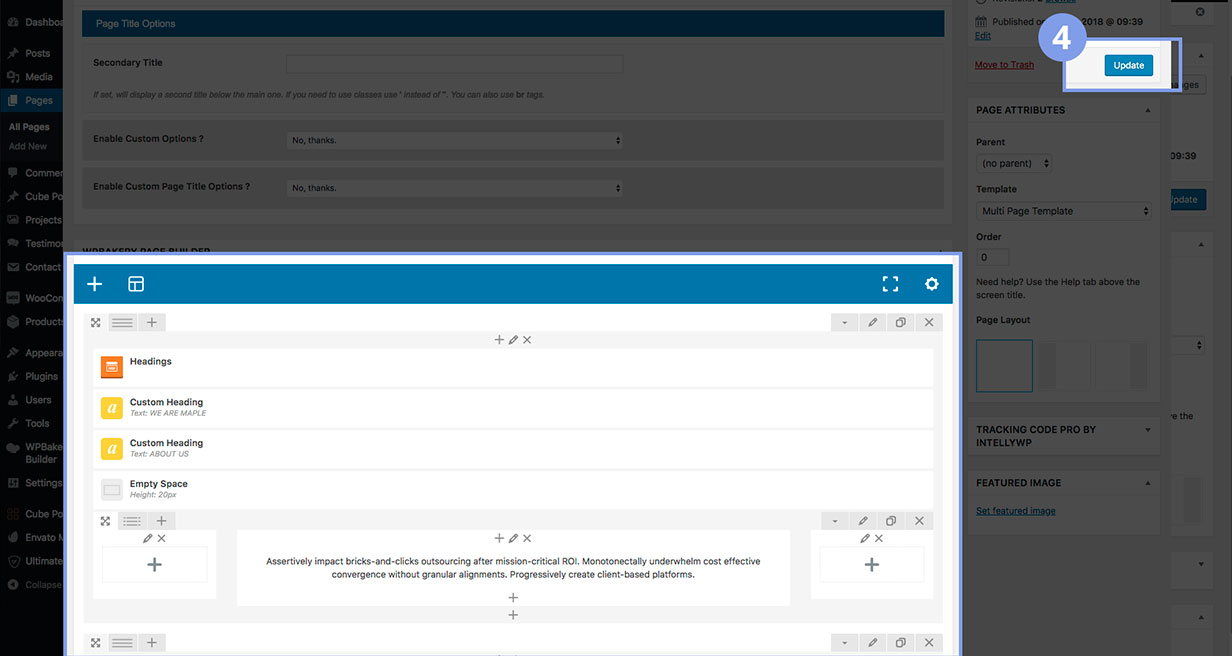The height and width of the screenshot is (656, 1232).
Task: Open Media in the WordPress sidebar
Action: (38, 77)
